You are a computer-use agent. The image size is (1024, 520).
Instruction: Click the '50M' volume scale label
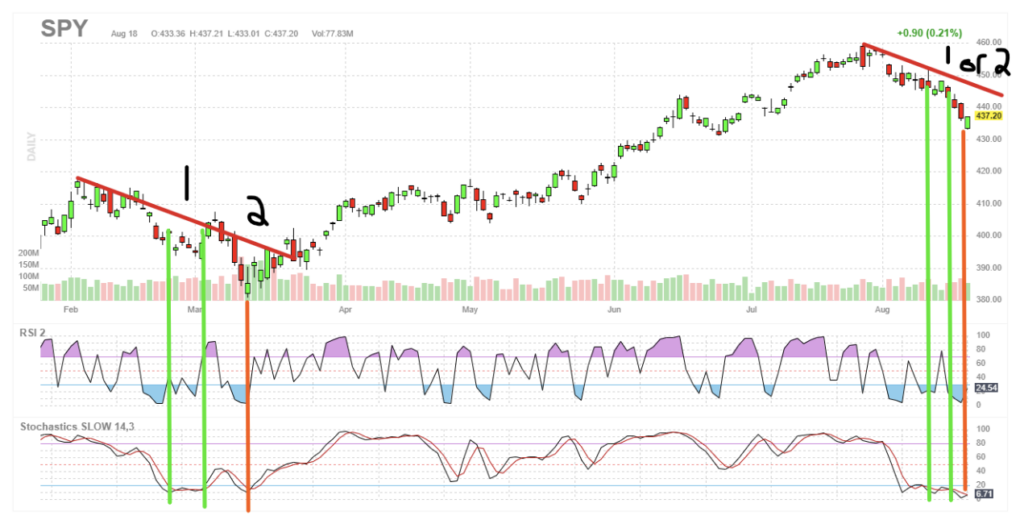(x=31, y=287)
